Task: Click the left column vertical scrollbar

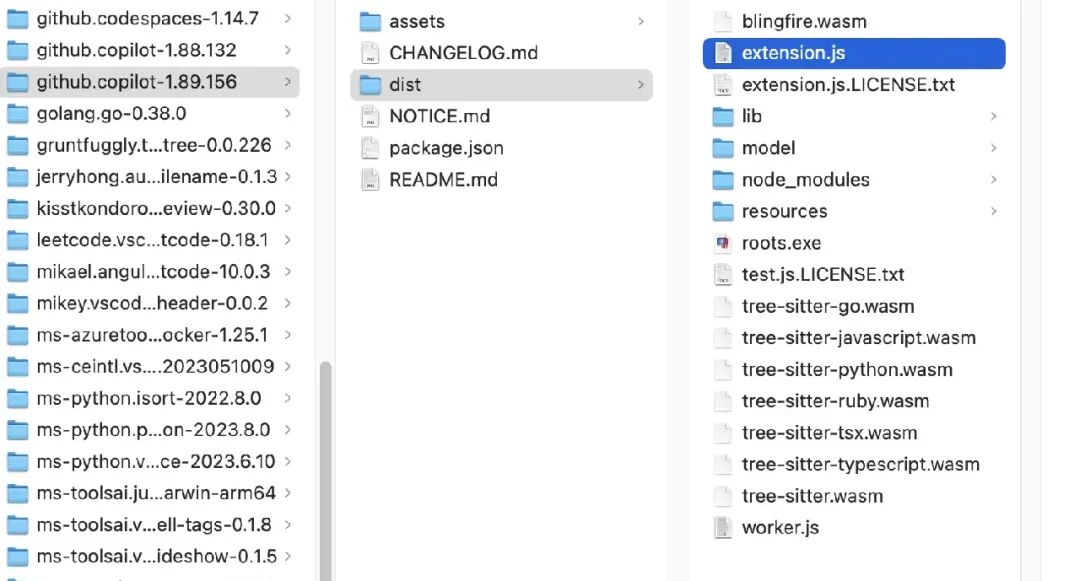Action: (325, 470)
